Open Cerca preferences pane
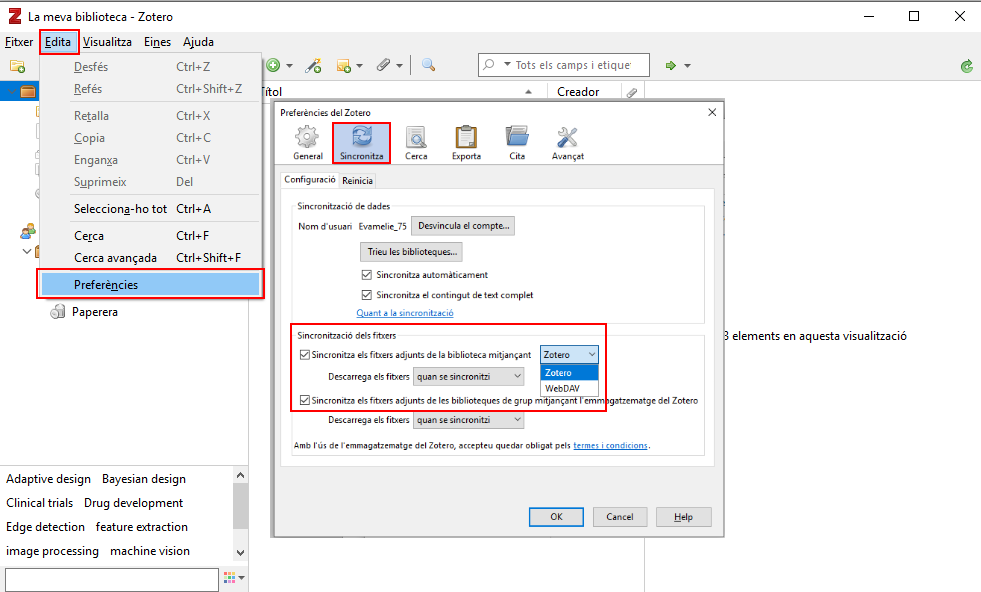 pyautogui.click(x=416, y=143)
